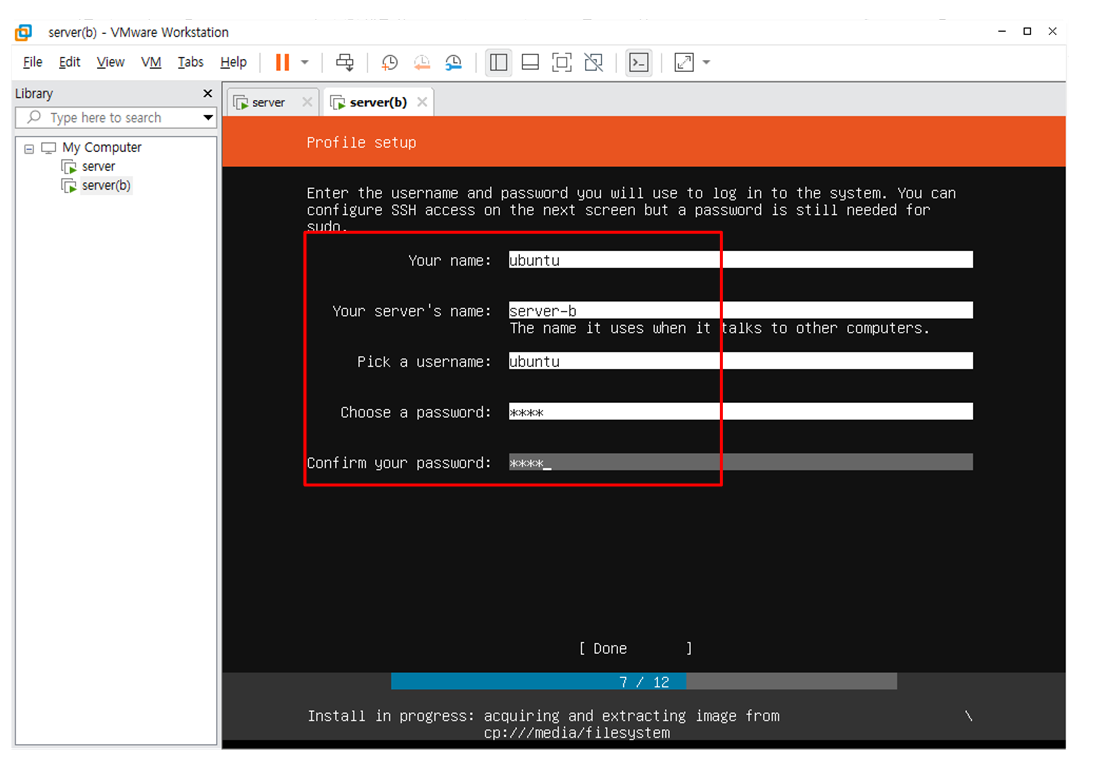Click the library search magnifier icon

coord(34,117)
